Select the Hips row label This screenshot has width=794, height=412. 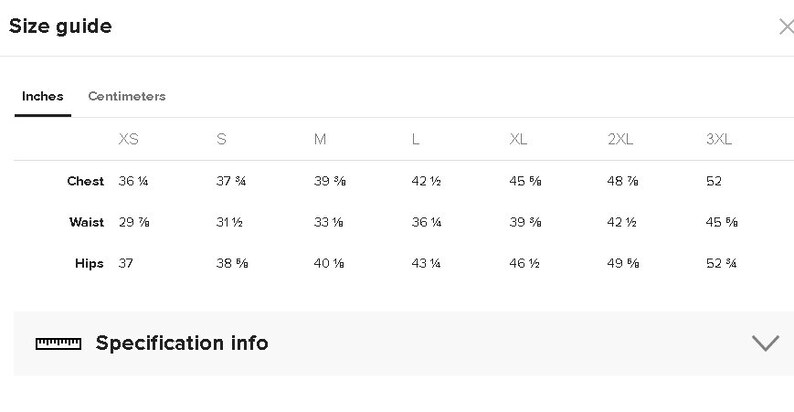pos(89,264)
